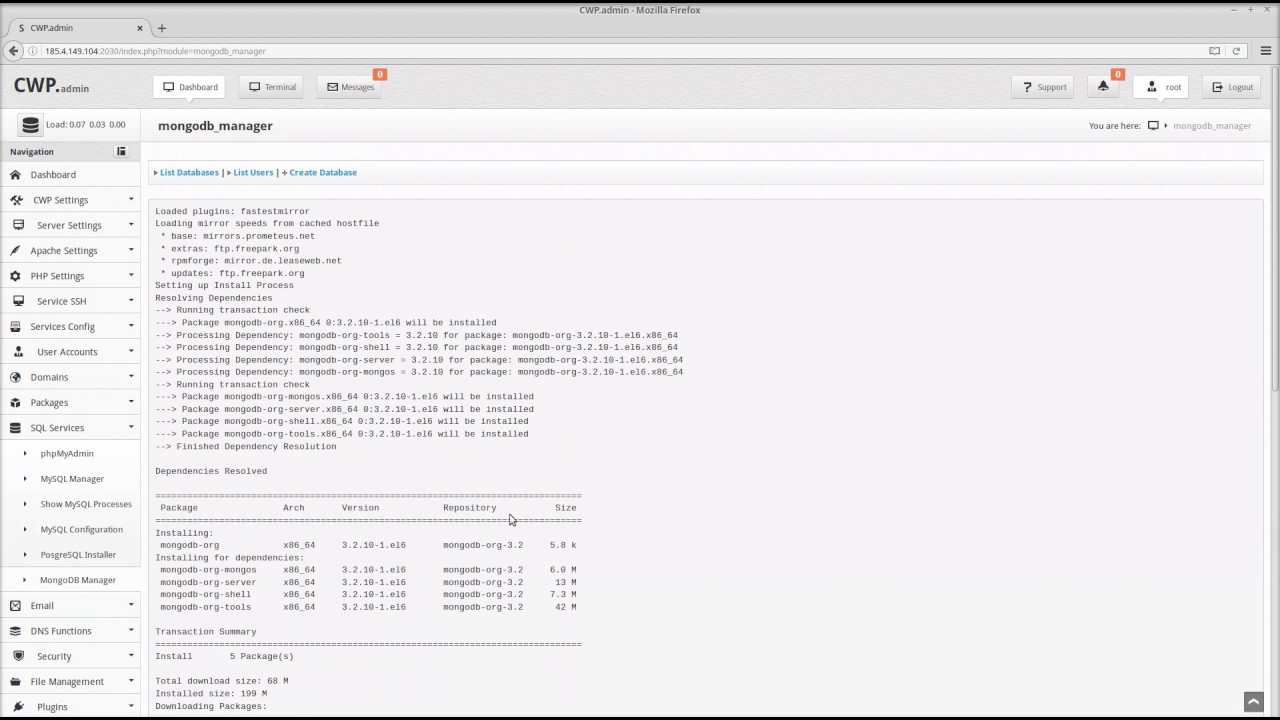Image resolution: width=1280 pixels, height=720 pixels.
Task: Click the DNS Functions sidebar label
Action: pos(61,631)
